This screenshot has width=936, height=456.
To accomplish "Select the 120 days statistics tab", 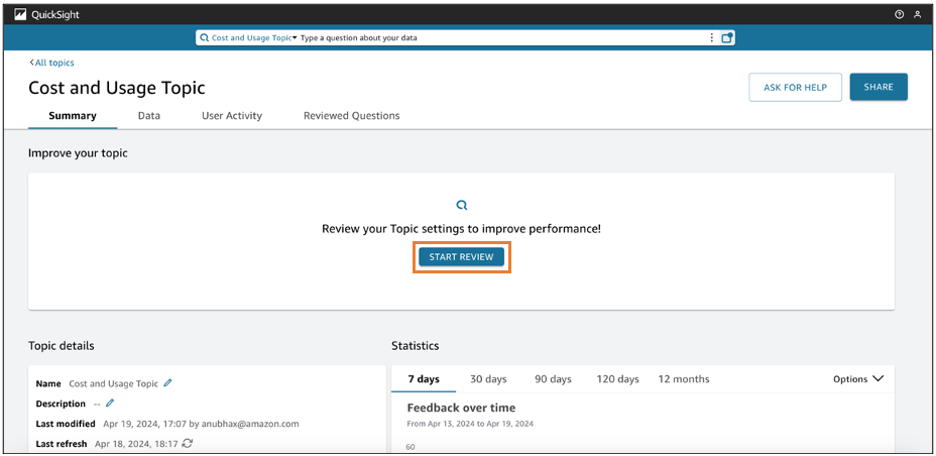I will click(618, 379).
